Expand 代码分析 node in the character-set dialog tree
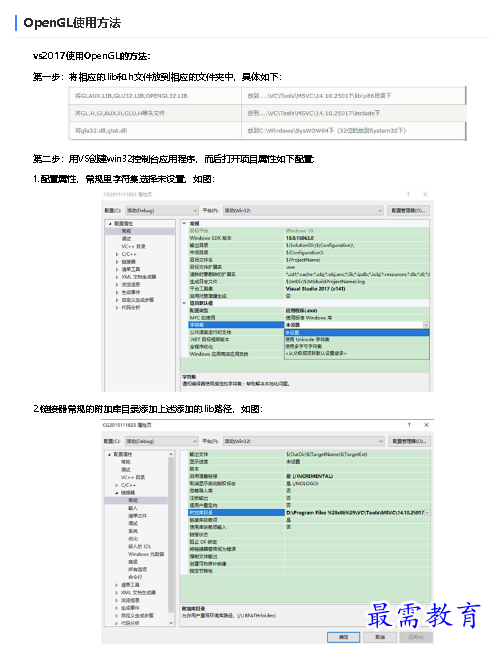Image resolution: width=489 pixels, height=647 pixels. click(117, 307)
